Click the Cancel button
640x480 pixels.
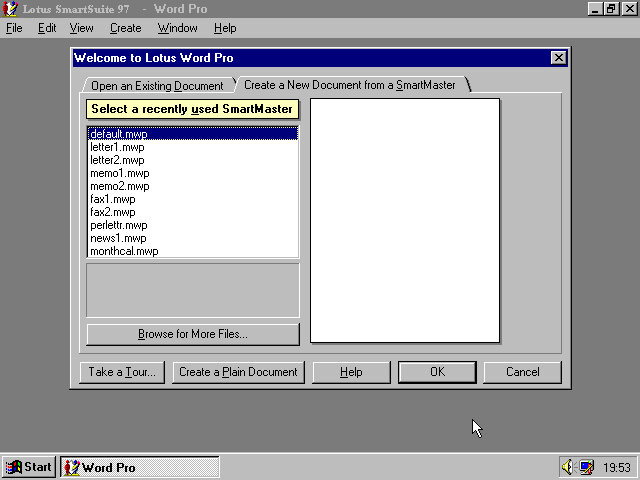tap(522, 372)
